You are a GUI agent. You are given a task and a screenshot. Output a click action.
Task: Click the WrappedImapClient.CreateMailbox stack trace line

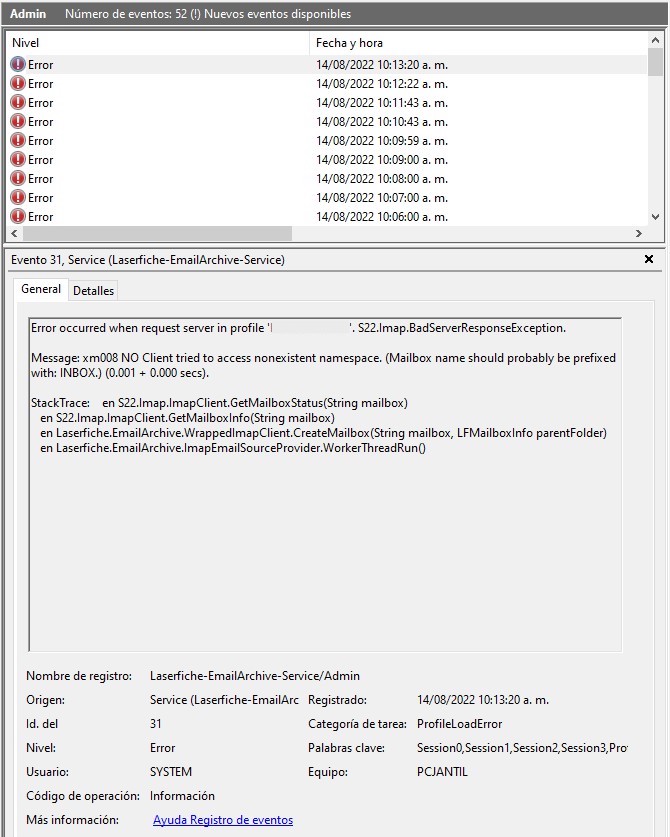(324, 433)
